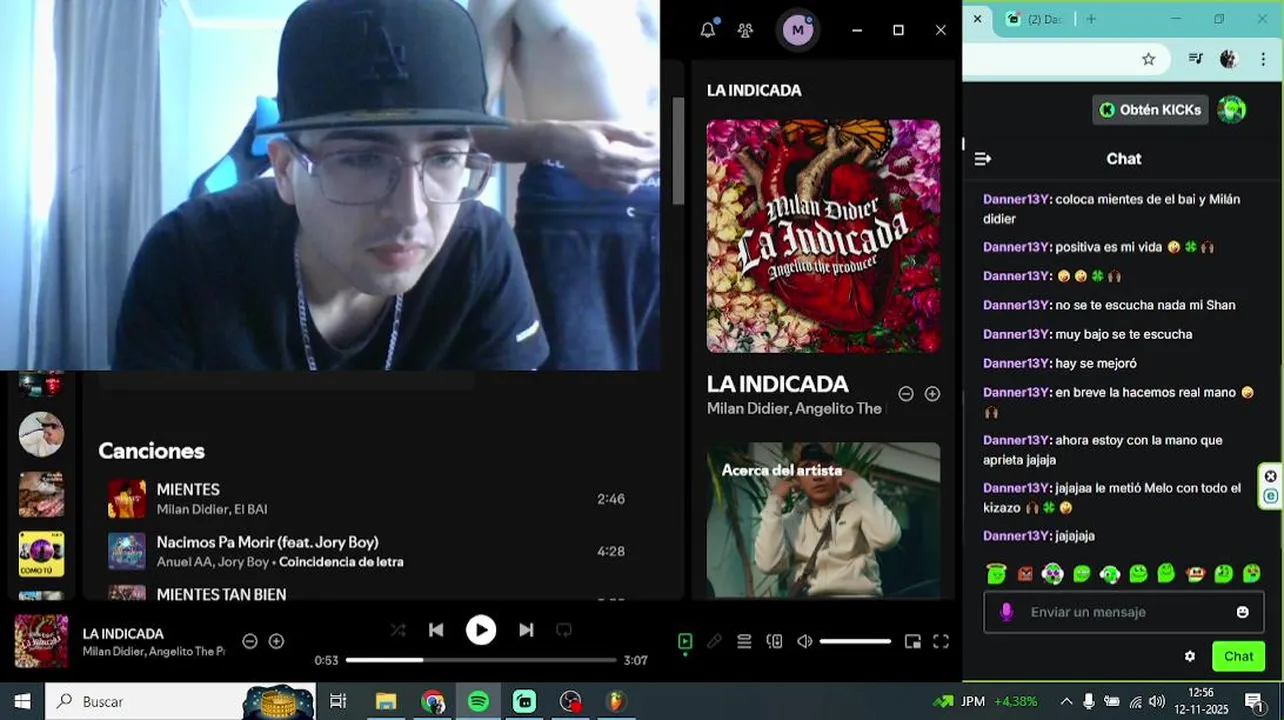
Task: Open the LA INDICADA album cover in panel
Action: click(x=823, y=236)
